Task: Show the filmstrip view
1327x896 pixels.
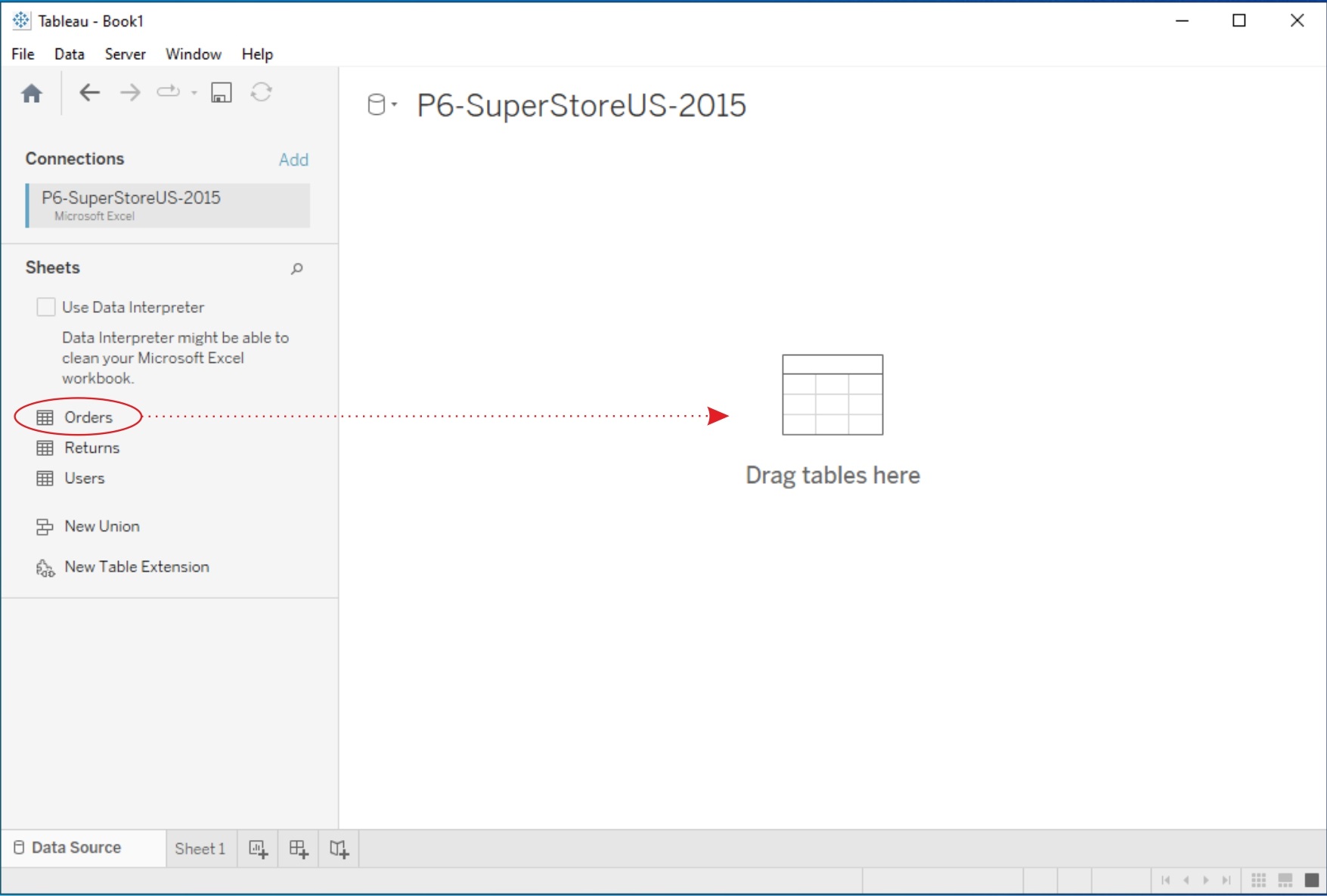Action: (1285, 880)
